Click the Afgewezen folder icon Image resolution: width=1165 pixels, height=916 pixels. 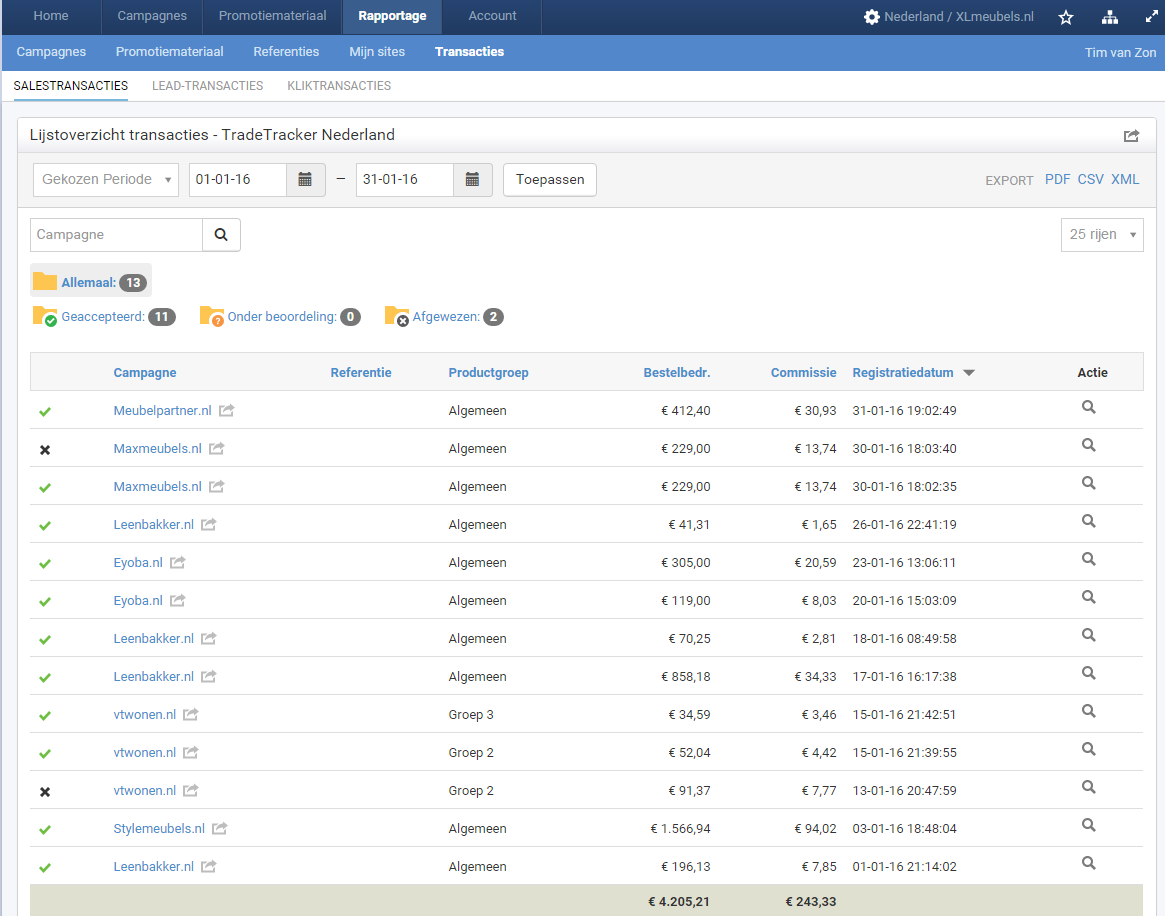pyautogui.click(x=397, y=316)
